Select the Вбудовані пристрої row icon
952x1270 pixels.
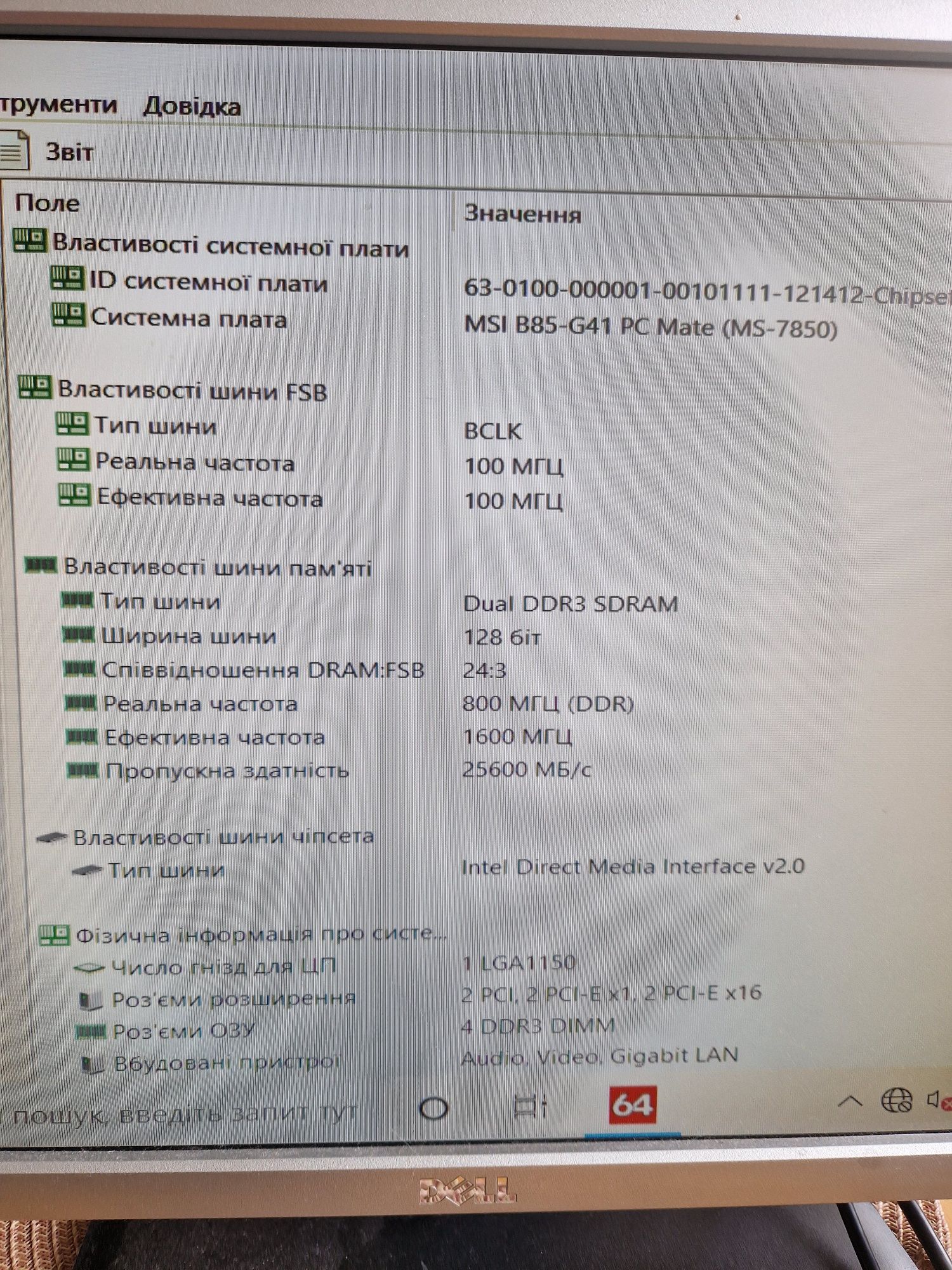point(94,1065)
